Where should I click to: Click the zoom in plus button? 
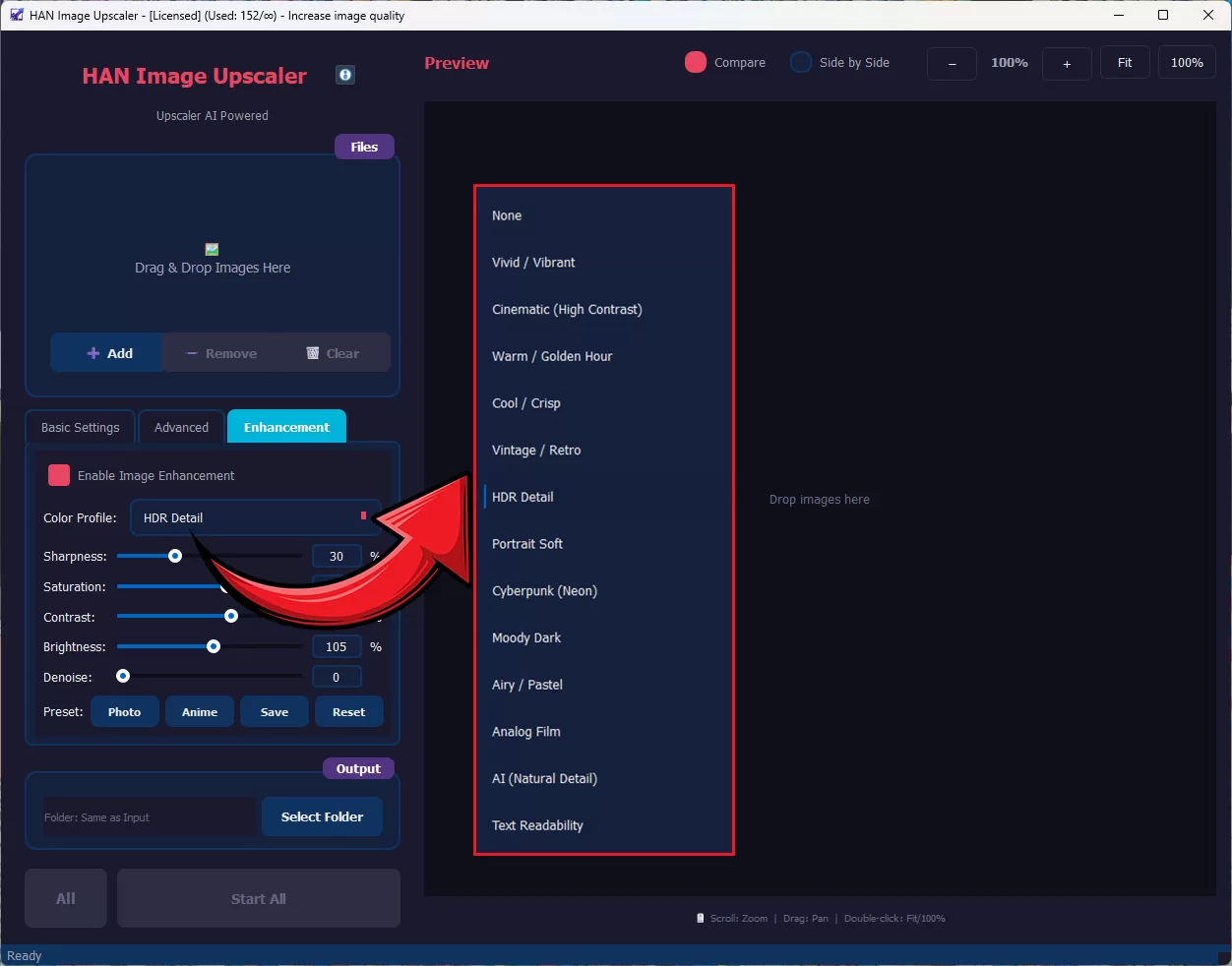tap(1067, 63)
